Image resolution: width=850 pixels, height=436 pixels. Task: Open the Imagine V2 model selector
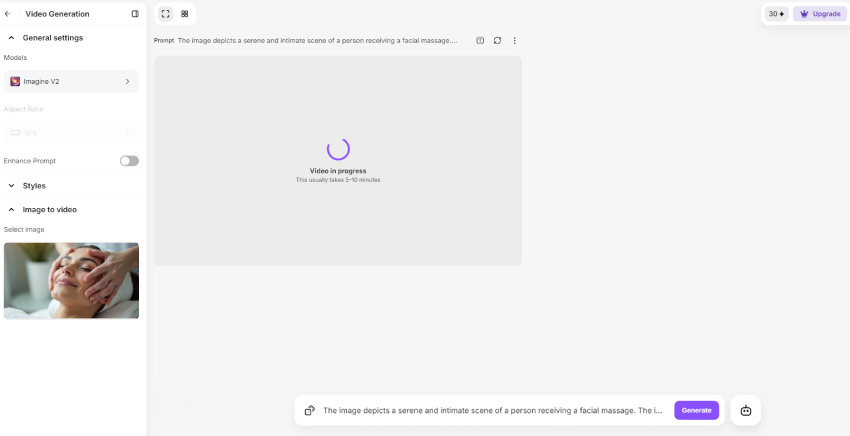pyautogui.click(x=71, y=81)
